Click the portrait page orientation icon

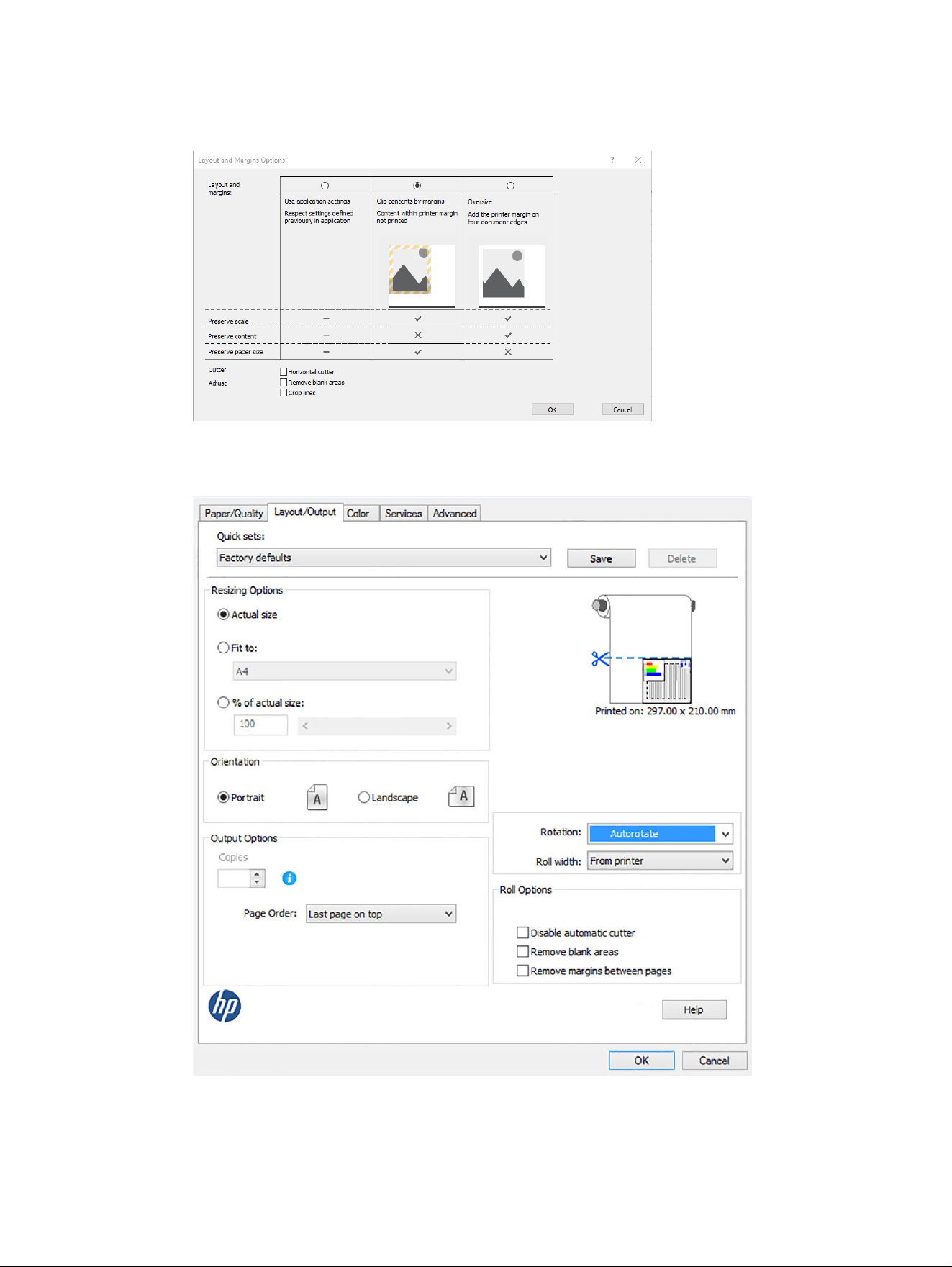317,797
